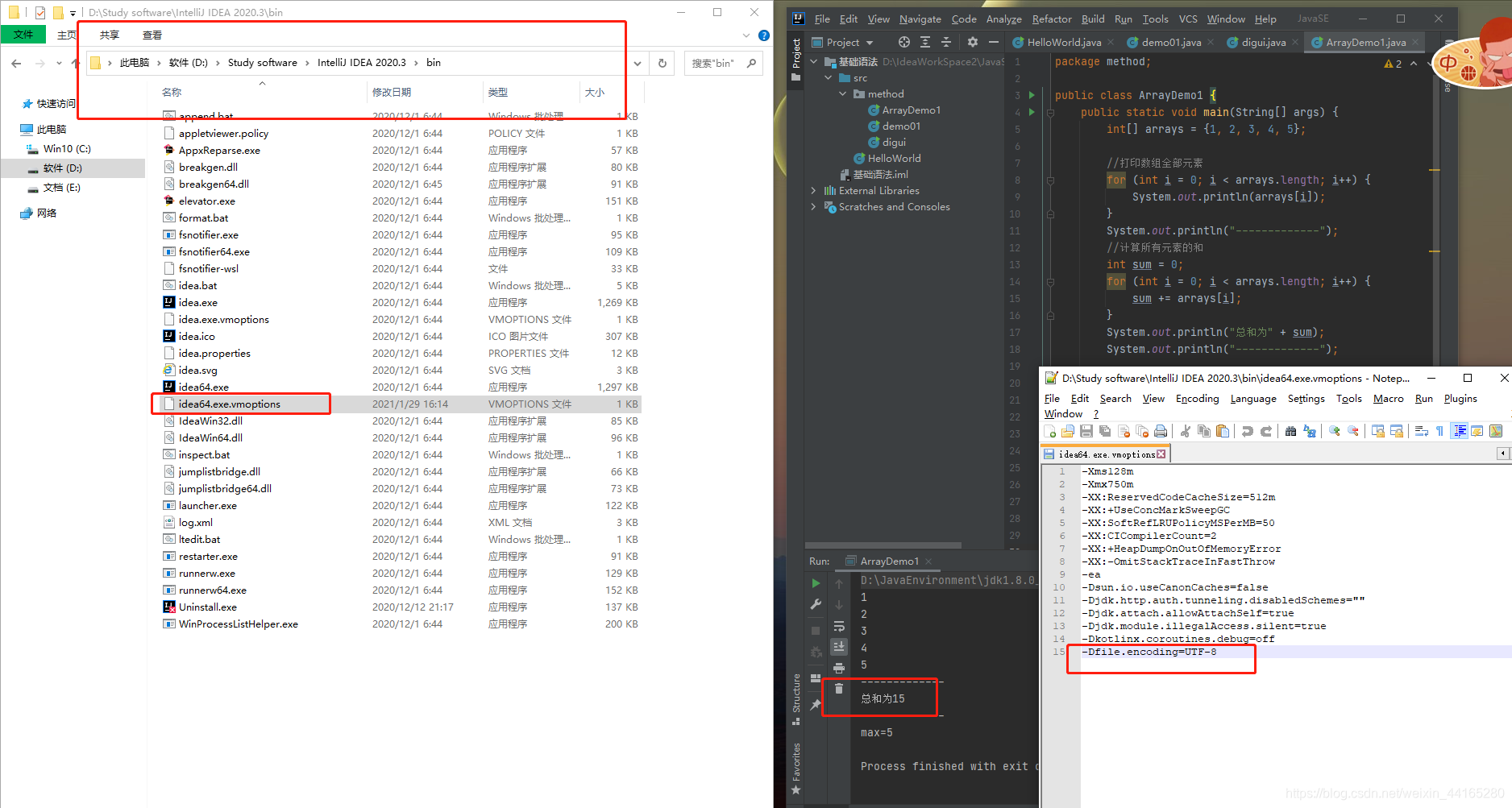Click pin tab icon in Run panel
Image resolution: width=1512 pixels, height=808 pixels.
pos(816,705)
